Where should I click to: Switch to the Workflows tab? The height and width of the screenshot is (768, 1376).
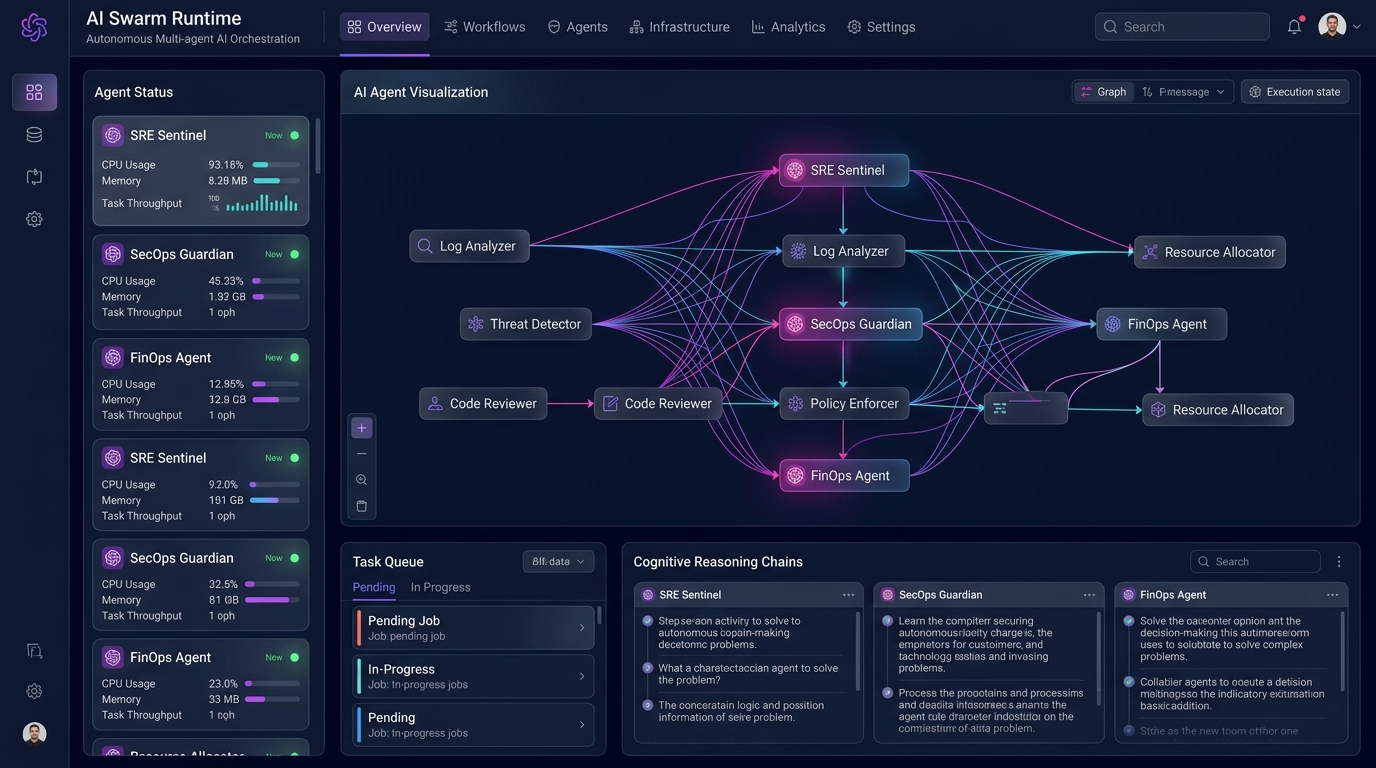pyautogui.click(x=485, y=27)
